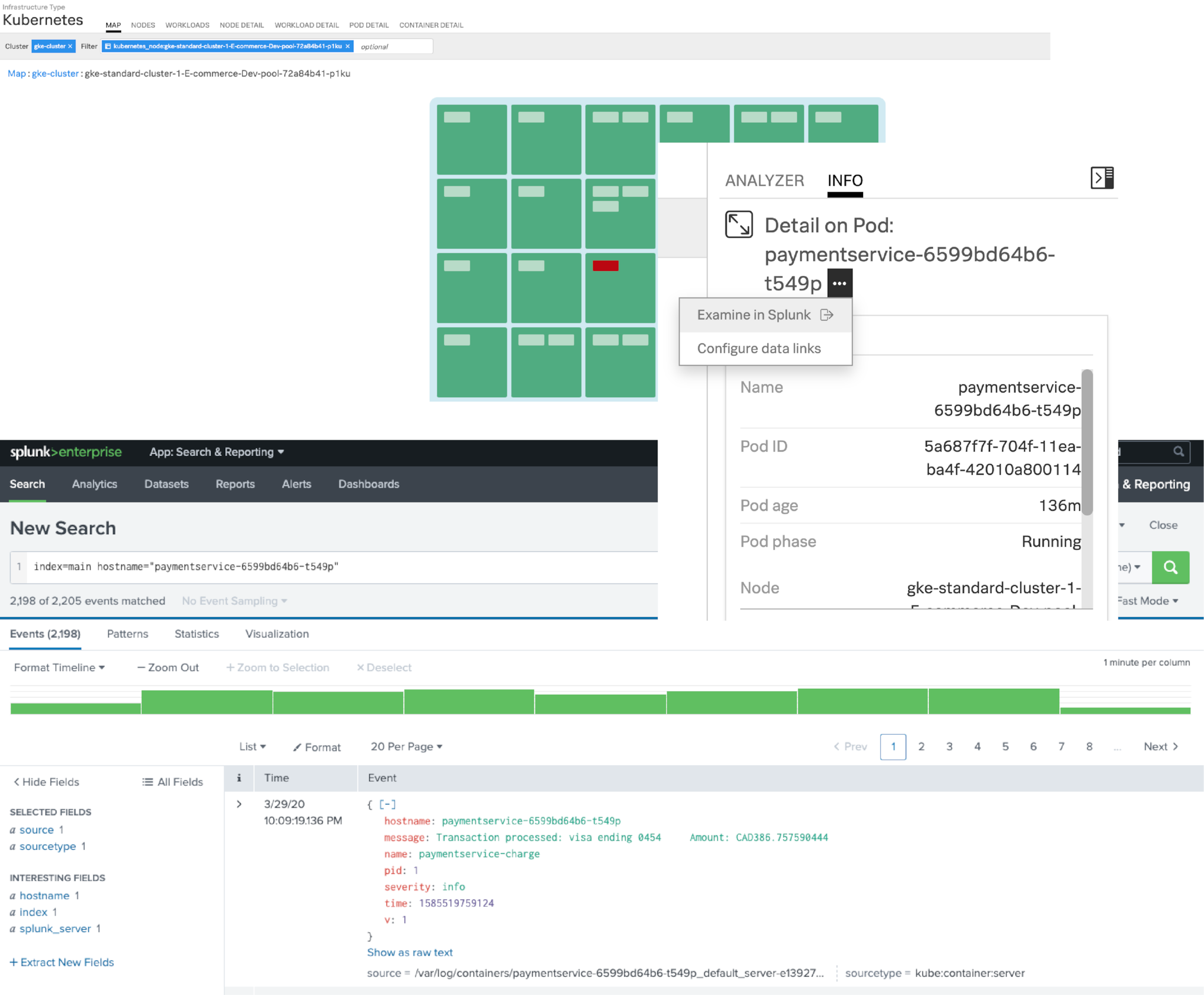This screenshot has width=1204, height=995.
Task: Go to Splunk Dashboards
Action: (x=369, y=484)
